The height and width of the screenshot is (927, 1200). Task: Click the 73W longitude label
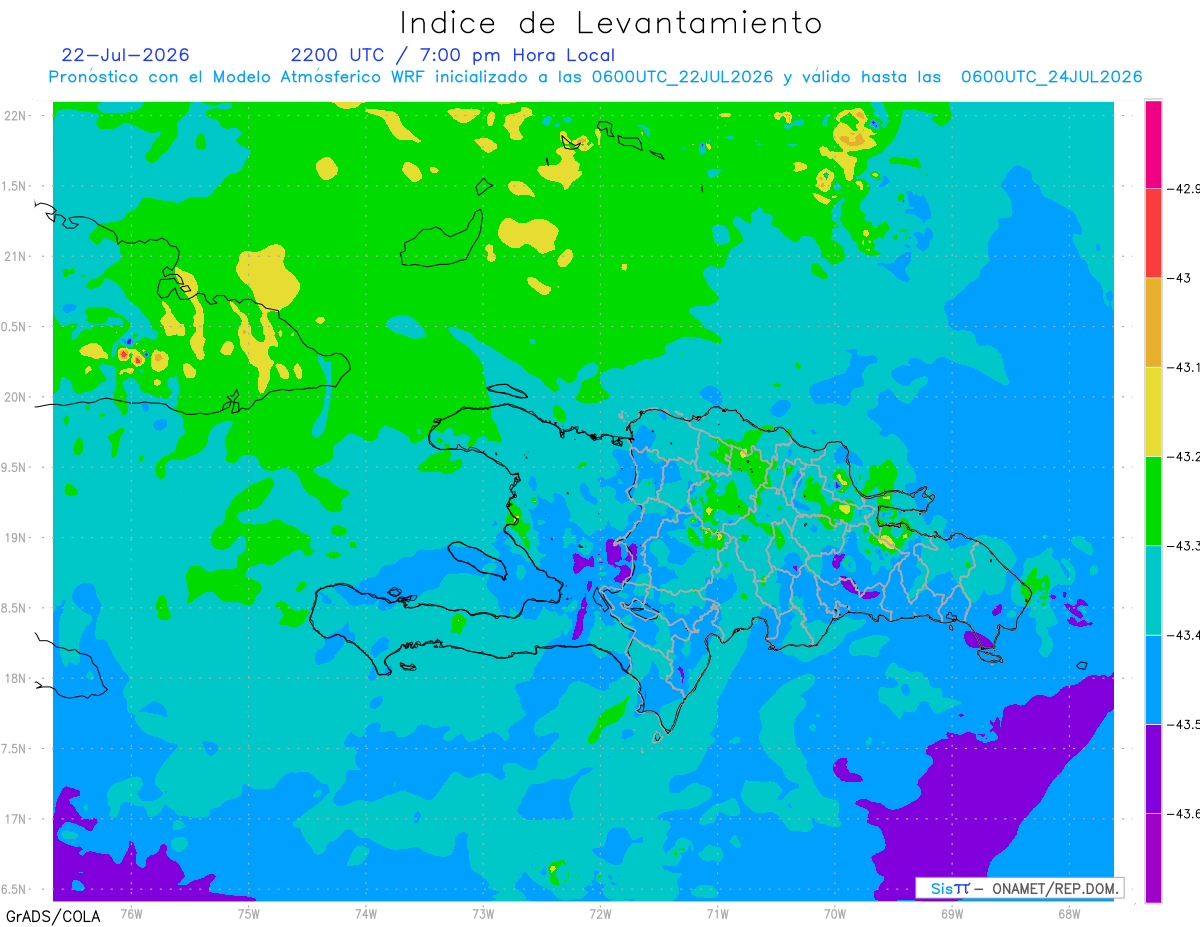point(482,913)
